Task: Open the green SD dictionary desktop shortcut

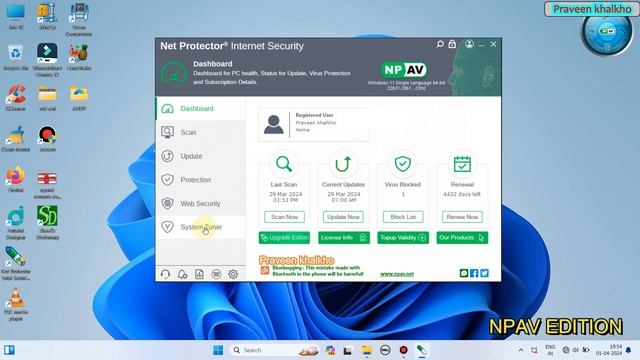Action: tap(47, 222)
